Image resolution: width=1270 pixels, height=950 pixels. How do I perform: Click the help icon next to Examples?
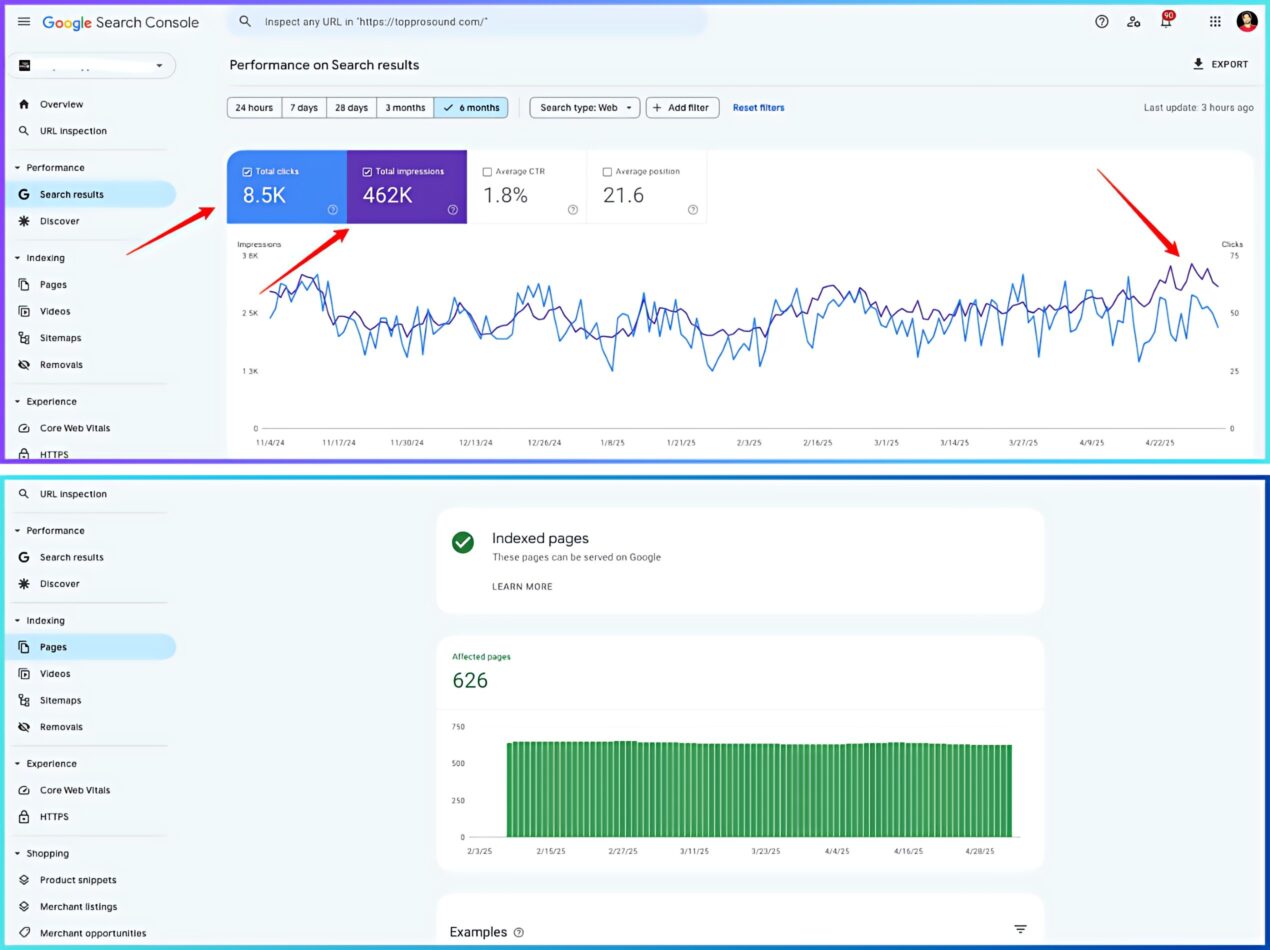pyautogui.click(x=518, y=932)
